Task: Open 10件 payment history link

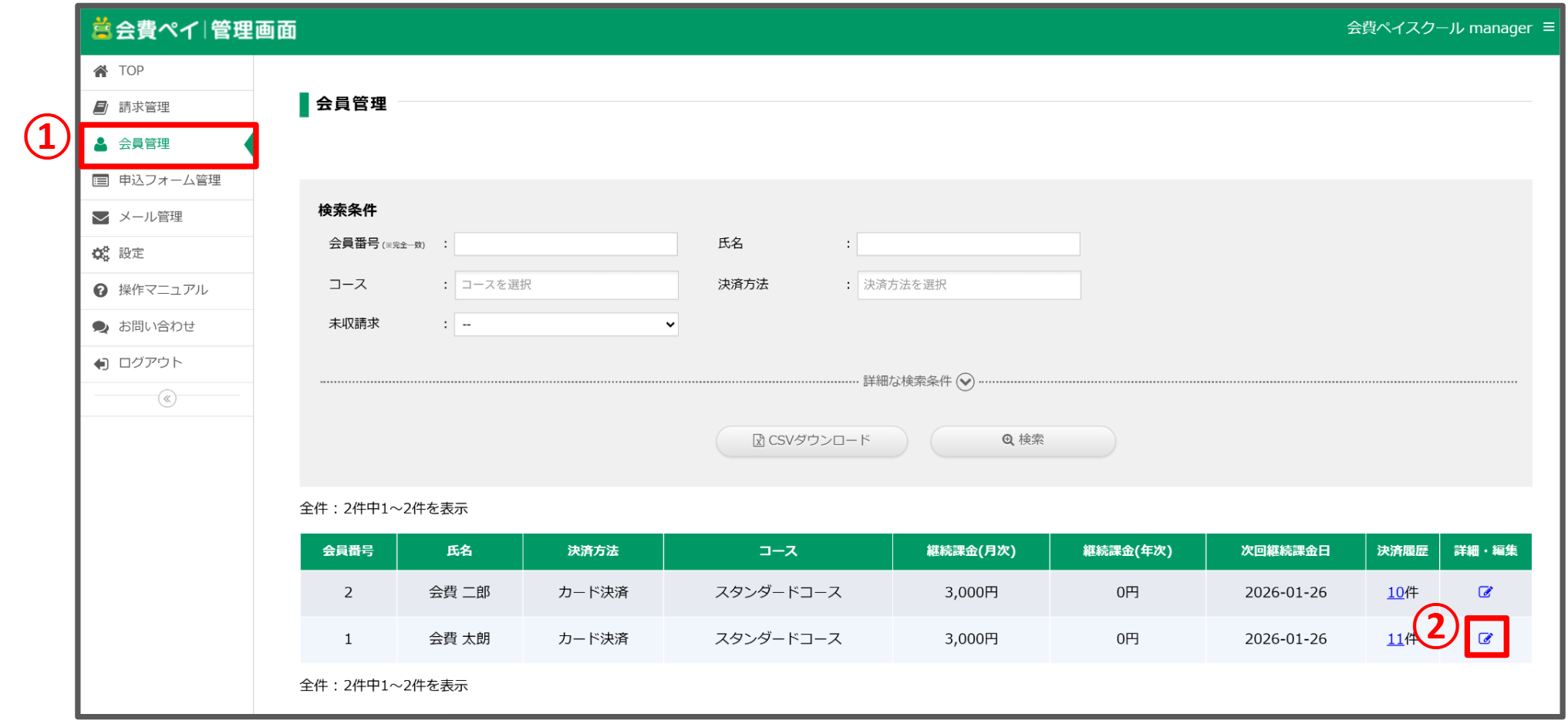Action: (x=1395, y=592)
